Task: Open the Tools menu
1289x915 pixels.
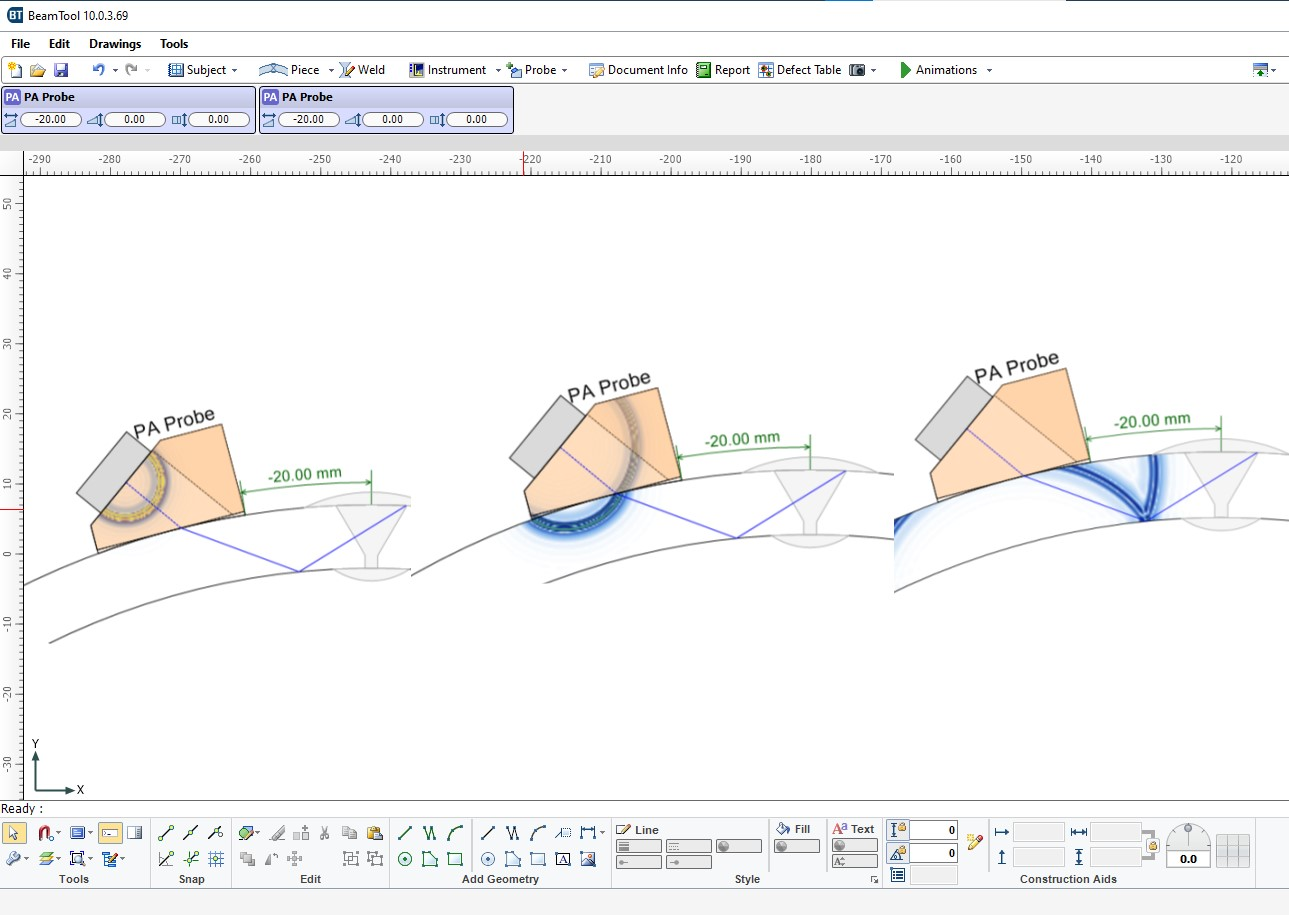Action: [x=174, y=44]
